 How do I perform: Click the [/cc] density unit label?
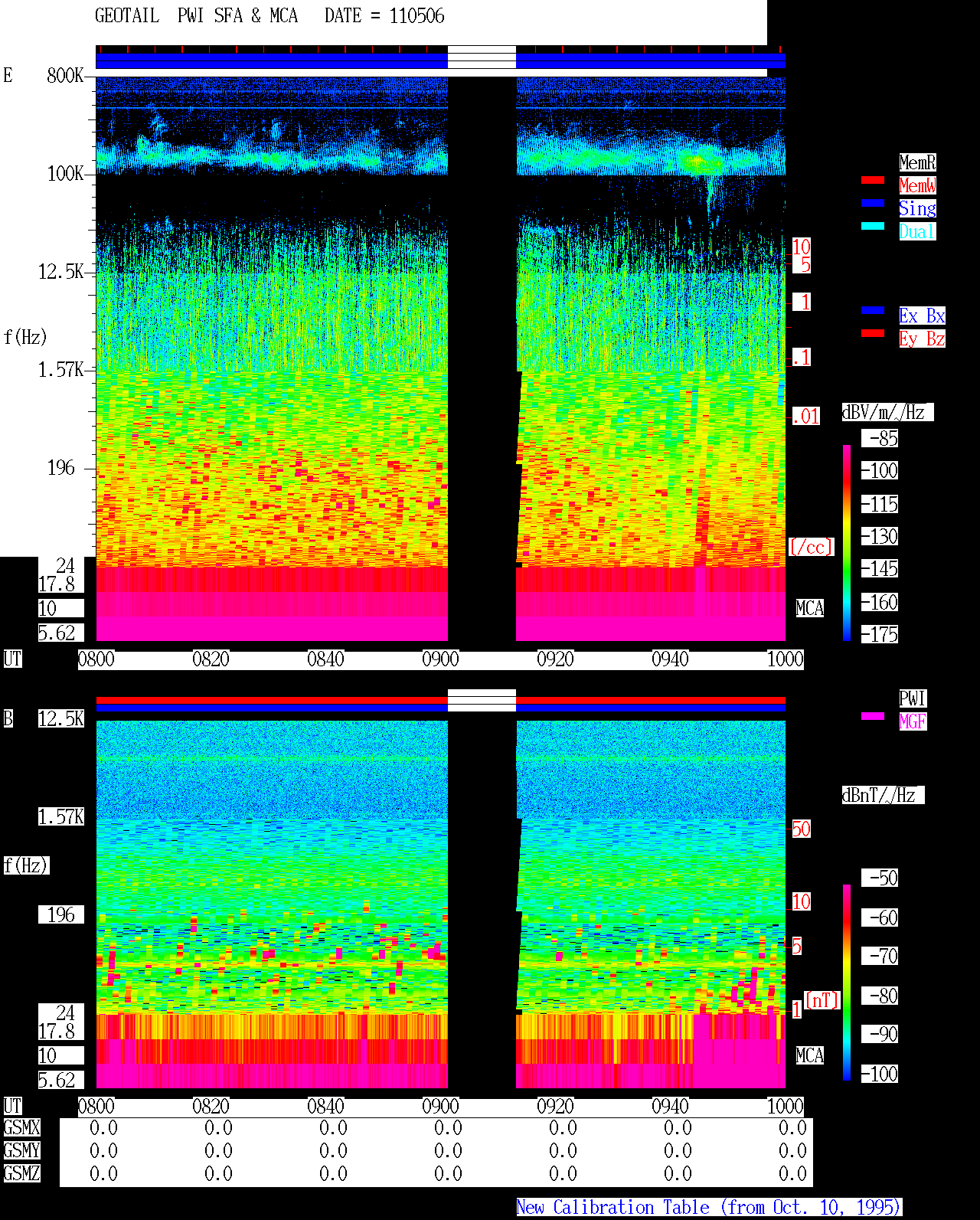click(811, 547)
